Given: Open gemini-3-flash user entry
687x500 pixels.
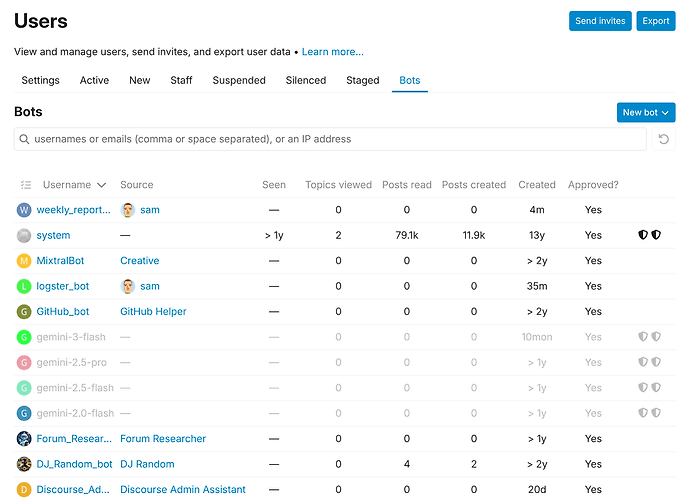Looking at the screenshot, I should pyautogui.click(x=71, y=337).
